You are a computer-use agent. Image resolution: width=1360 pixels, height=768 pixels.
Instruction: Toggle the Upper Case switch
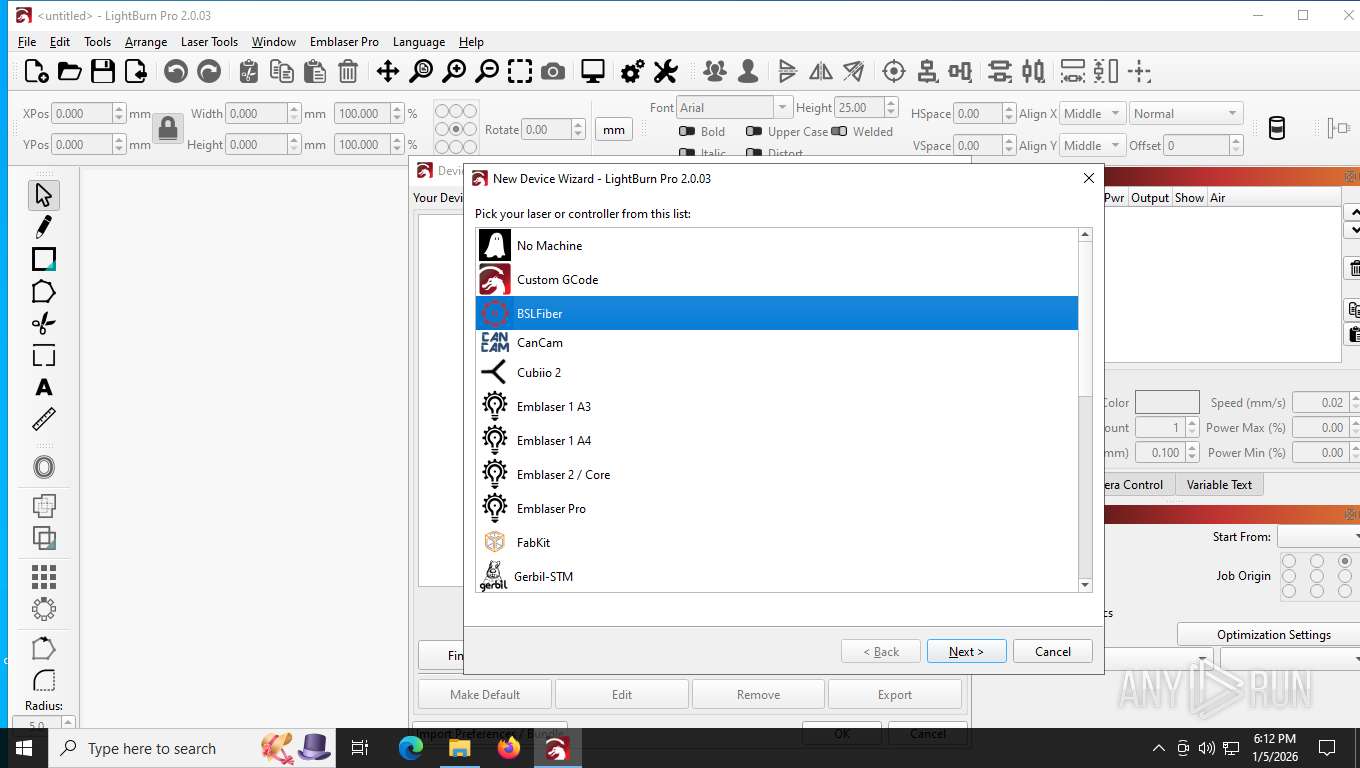tap(754, 131)
